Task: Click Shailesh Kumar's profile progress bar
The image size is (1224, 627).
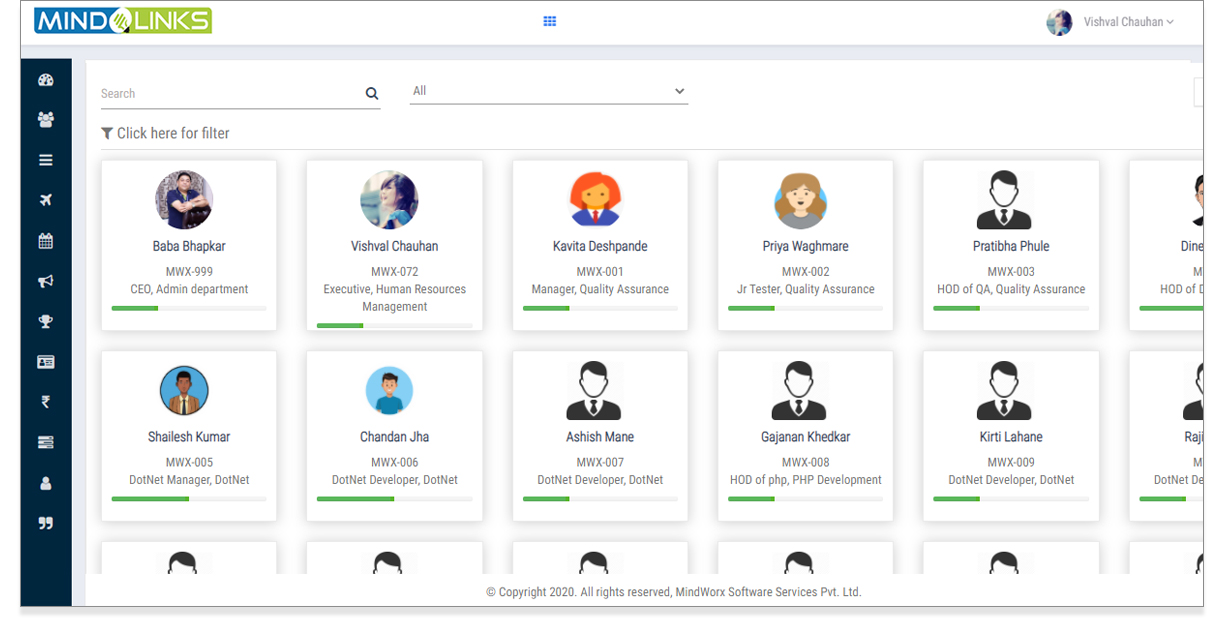Action: click(189, 499)
